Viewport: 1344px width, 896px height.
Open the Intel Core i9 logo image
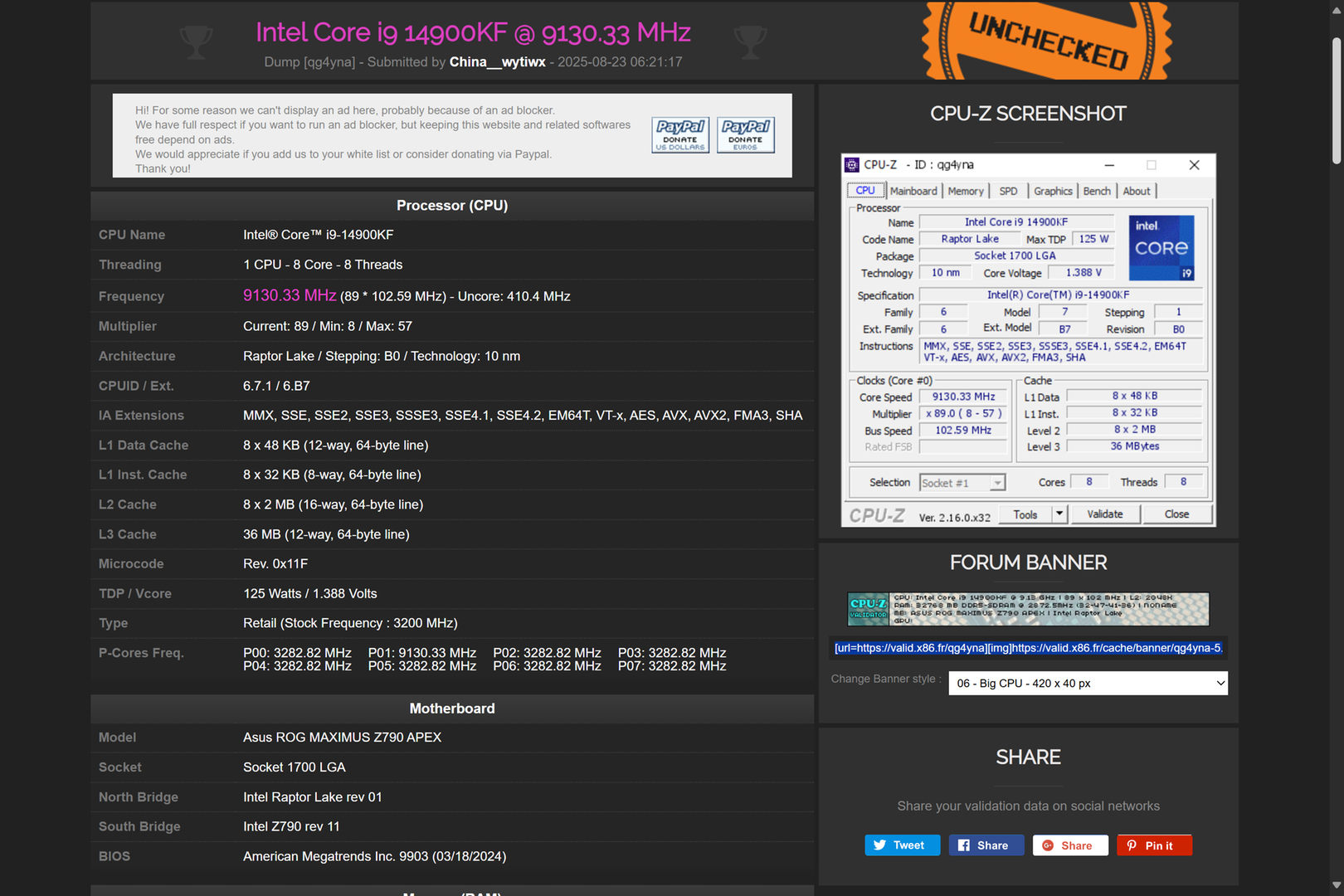pos(1161,248)
